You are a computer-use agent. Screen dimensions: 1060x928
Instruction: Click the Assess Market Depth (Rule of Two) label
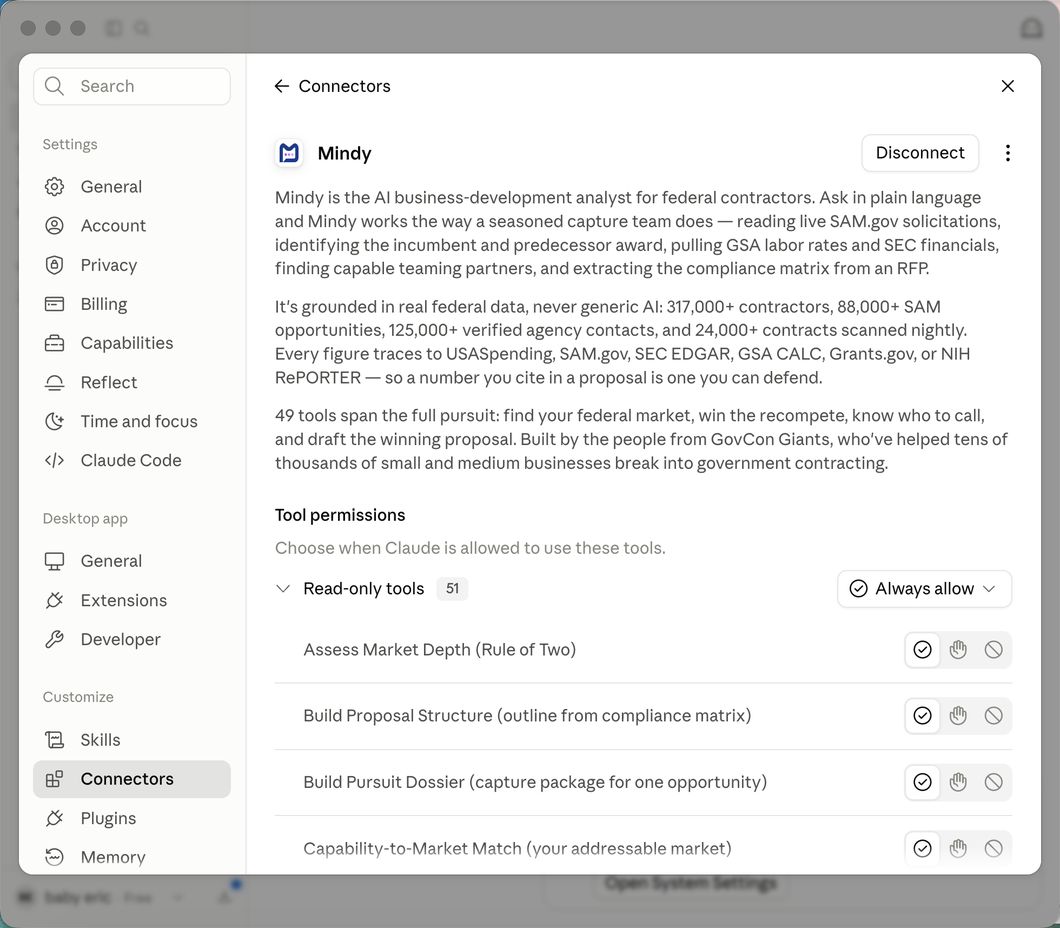coord(439,650)
